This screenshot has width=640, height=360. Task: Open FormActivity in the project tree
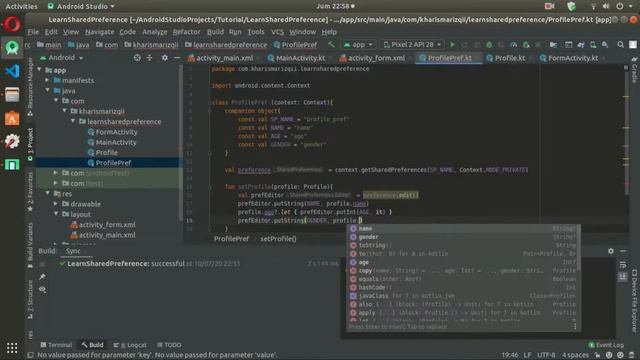coord(113,132)
